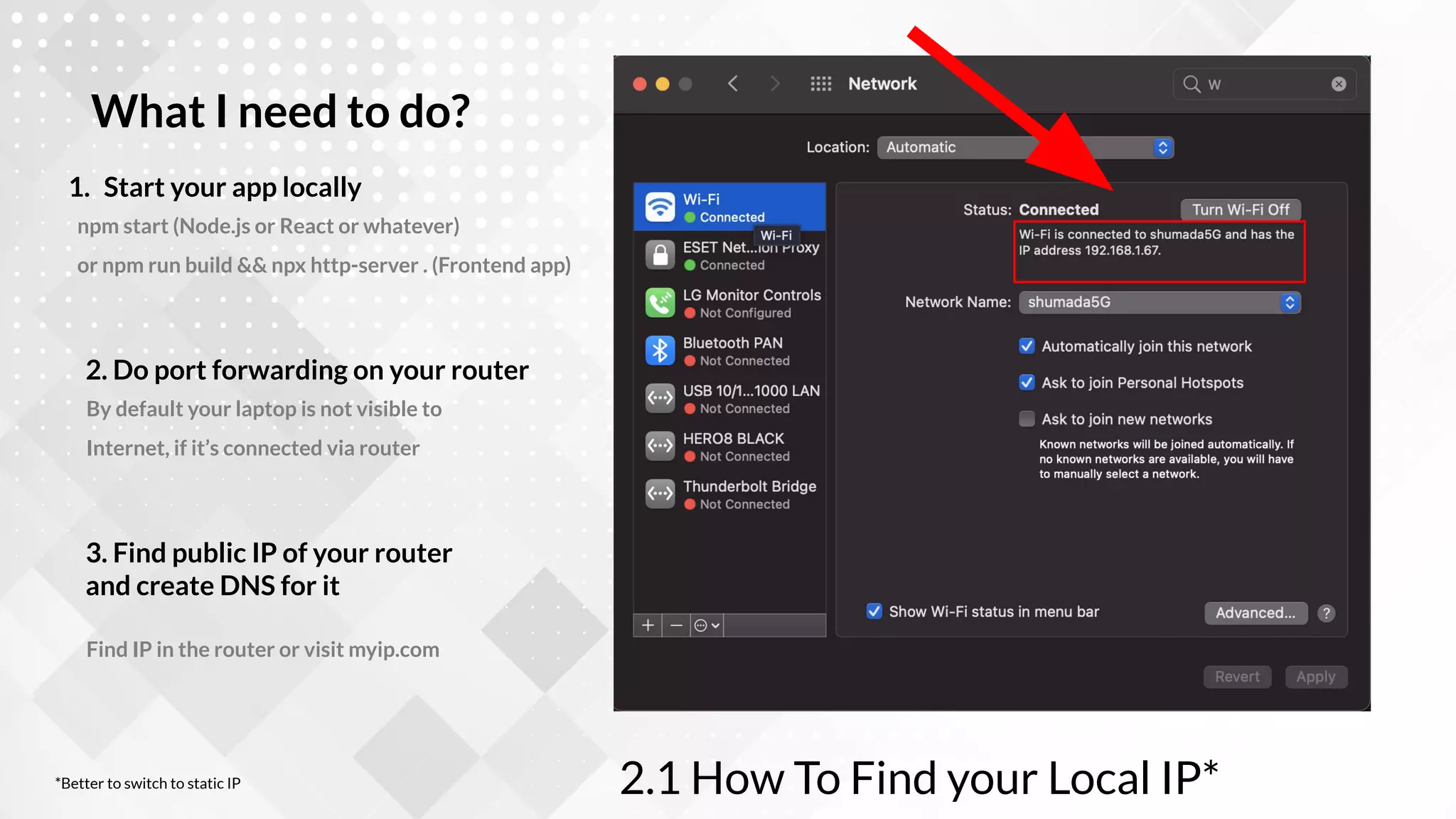The image size is (1456, 819).
Task: Focus the search field containing w
Action: click(x=1264, y=84)
